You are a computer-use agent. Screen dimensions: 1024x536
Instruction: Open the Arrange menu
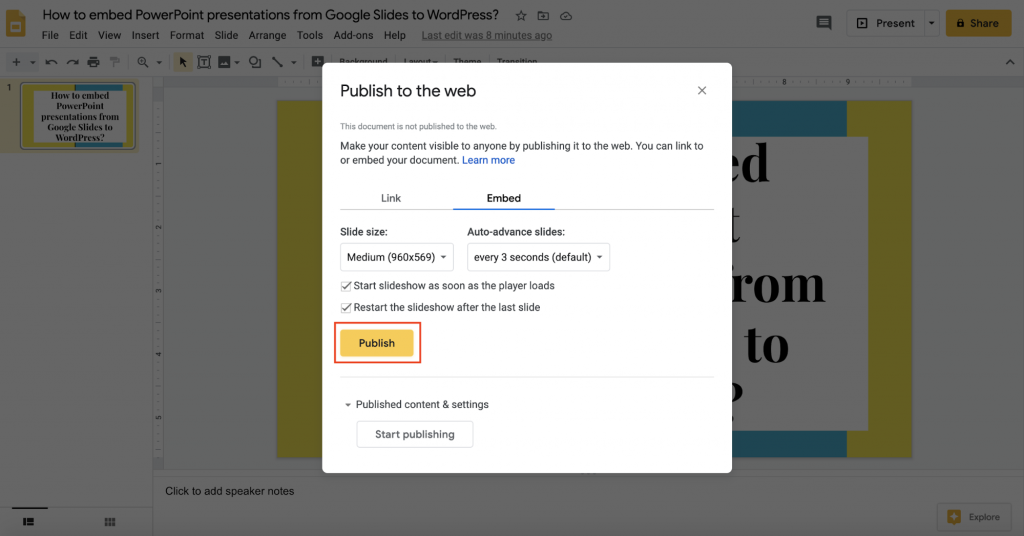pyautogui.click(x=267, y=35)
